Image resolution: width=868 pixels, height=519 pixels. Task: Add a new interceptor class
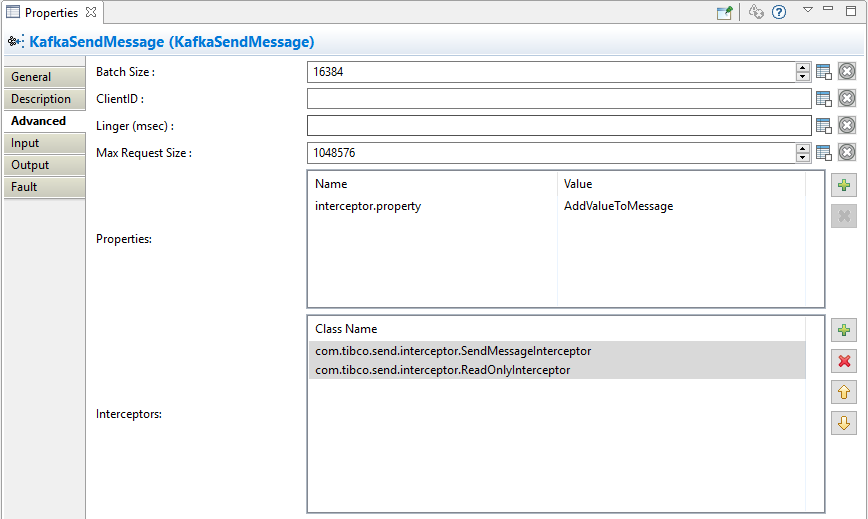[x=844, y=330]
